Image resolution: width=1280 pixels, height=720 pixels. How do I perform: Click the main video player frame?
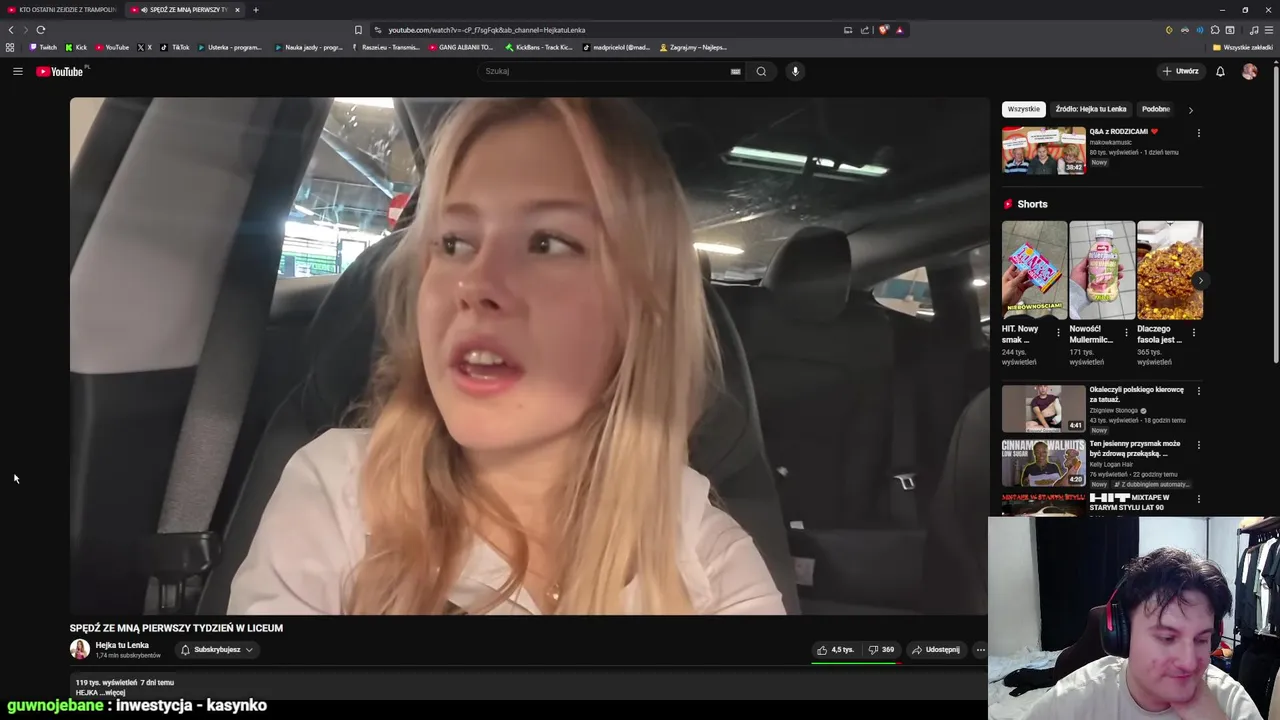[528, 356]
